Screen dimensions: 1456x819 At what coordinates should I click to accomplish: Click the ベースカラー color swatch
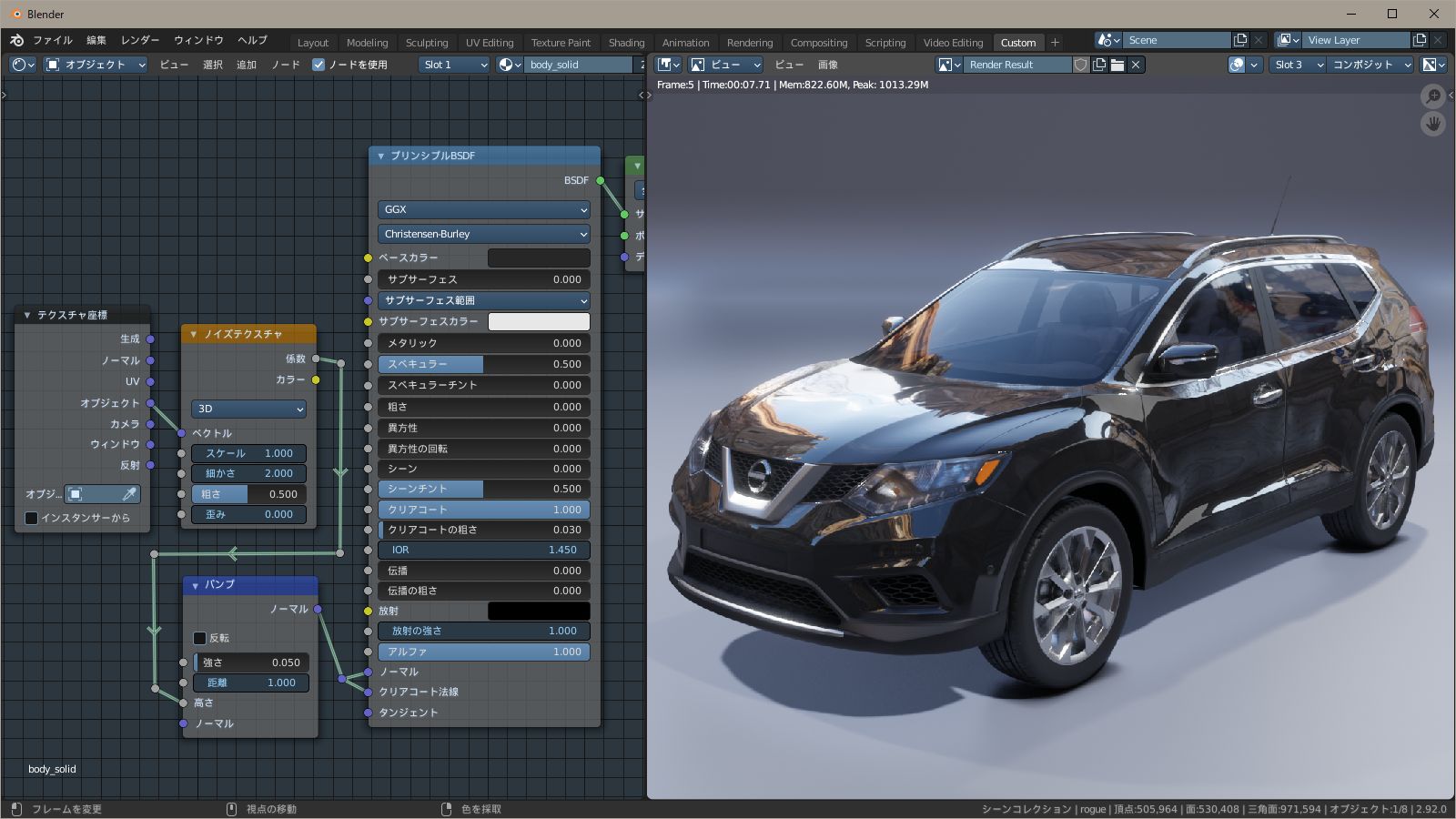click(539, 258)
